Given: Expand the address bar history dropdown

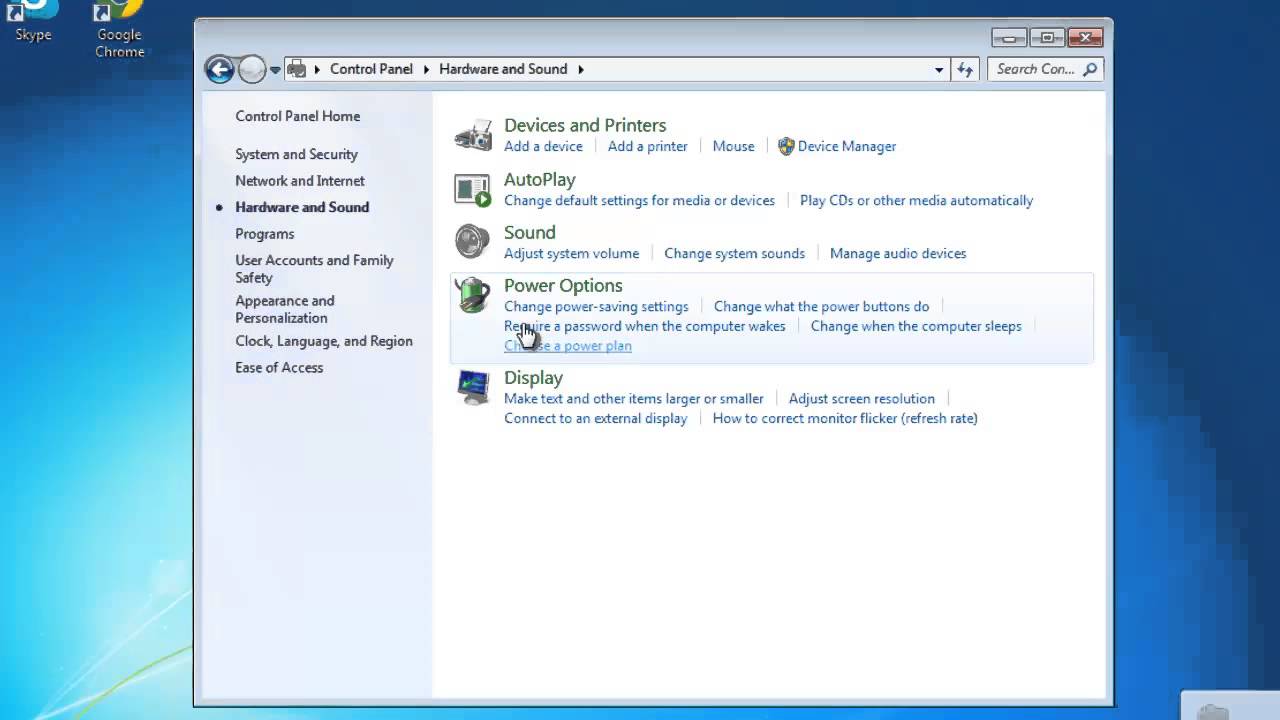Looking at the screenshot, I should [939, 70].
